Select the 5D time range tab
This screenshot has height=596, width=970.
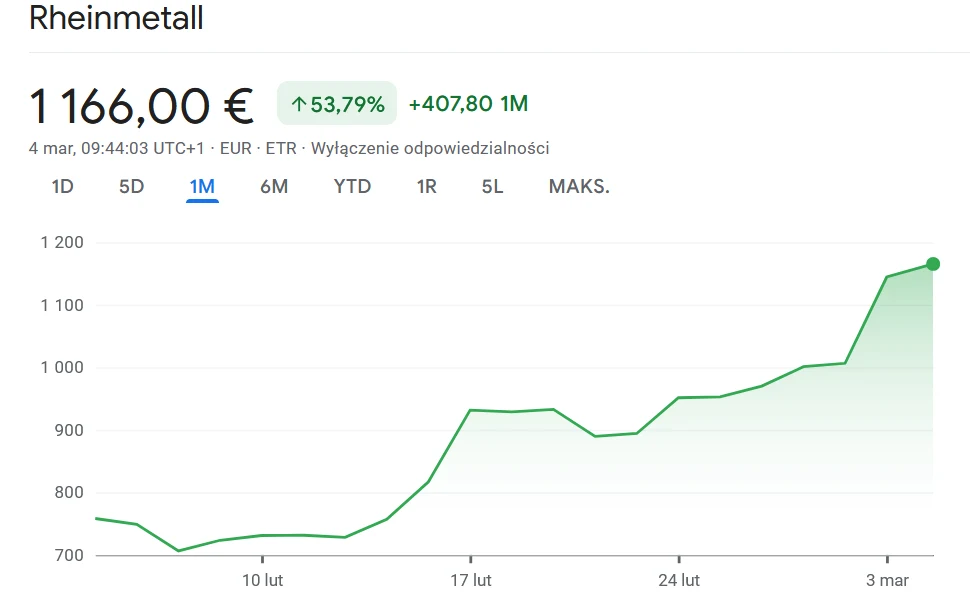(x=130, y=186)
